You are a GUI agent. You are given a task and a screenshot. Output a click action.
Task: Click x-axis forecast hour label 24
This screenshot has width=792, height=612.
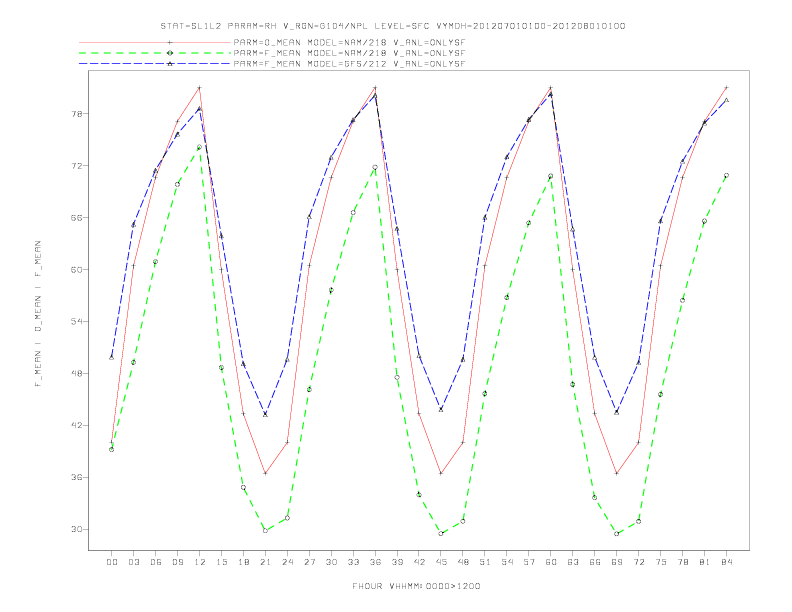pos(287,562)
